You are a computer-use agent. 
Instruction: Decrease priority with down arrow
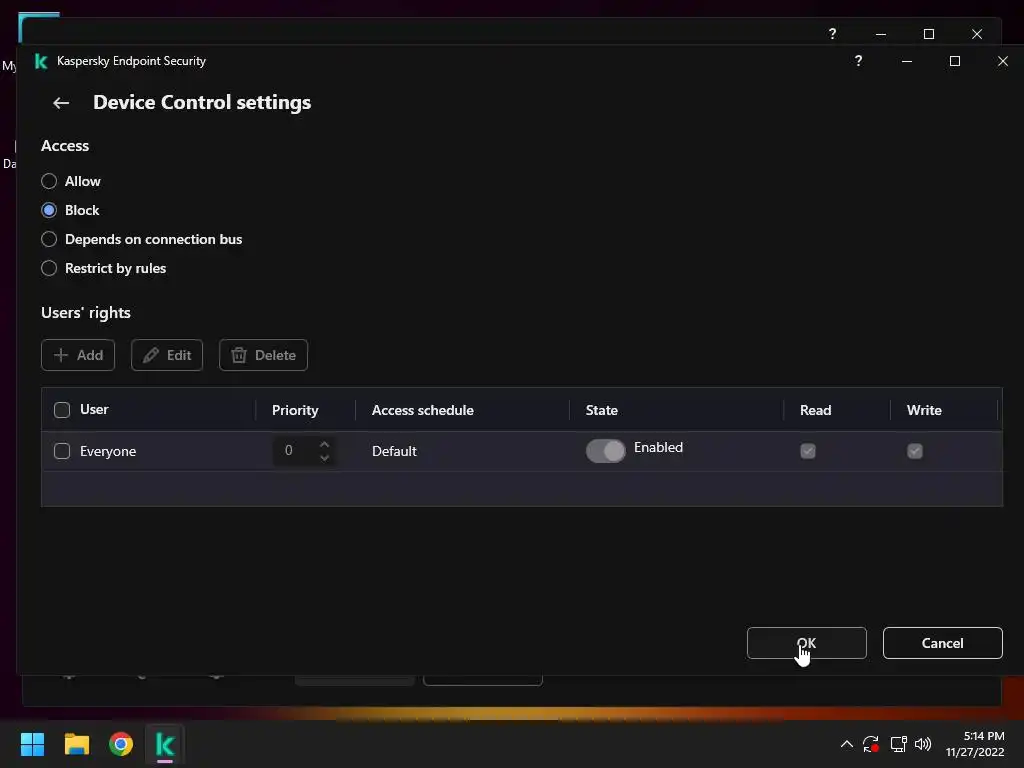325,458
